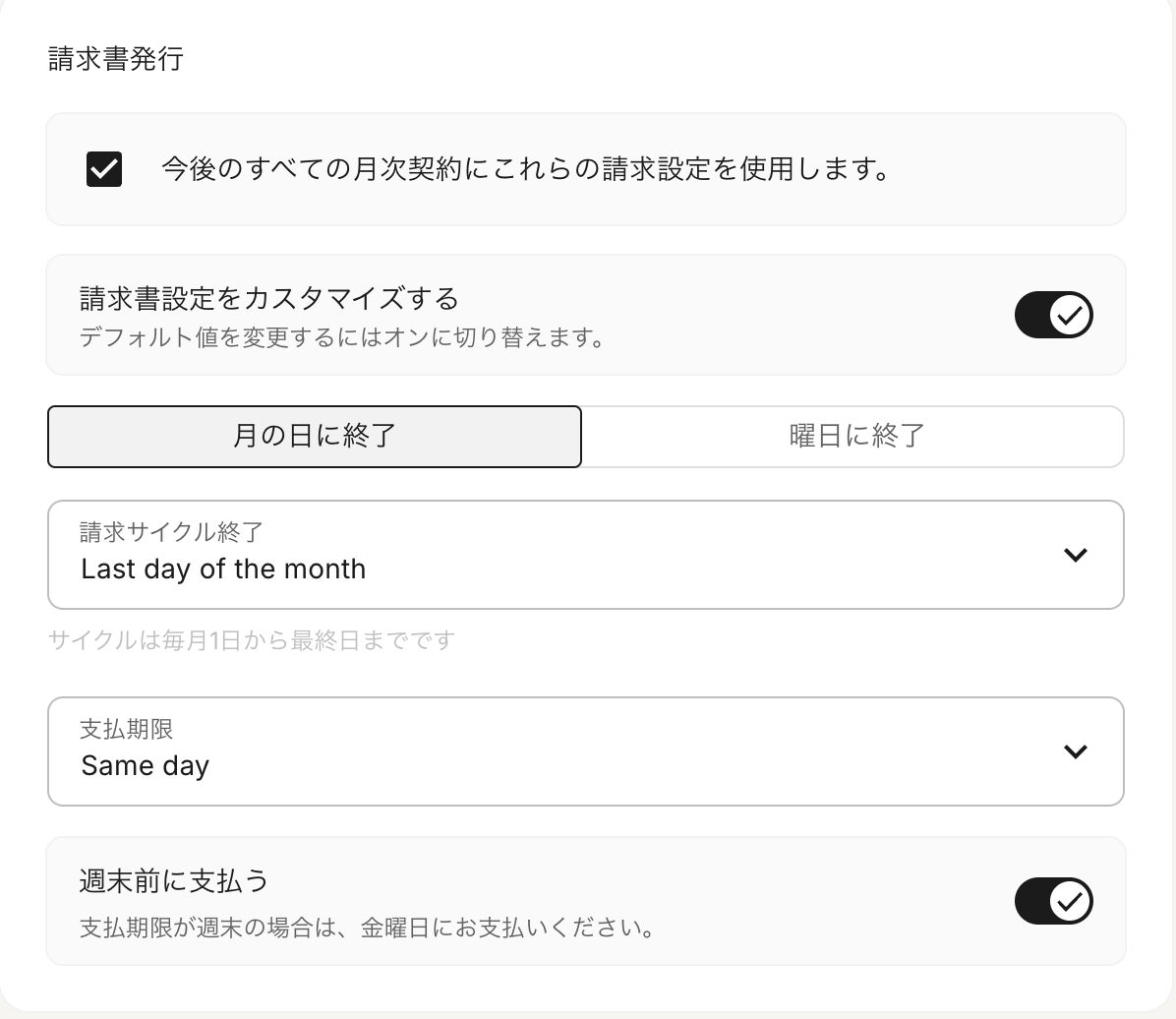
Task: Click the サイクルは毎月1日から最終日まで helper text
Action: pyautogui.click(x=252, y=641)
